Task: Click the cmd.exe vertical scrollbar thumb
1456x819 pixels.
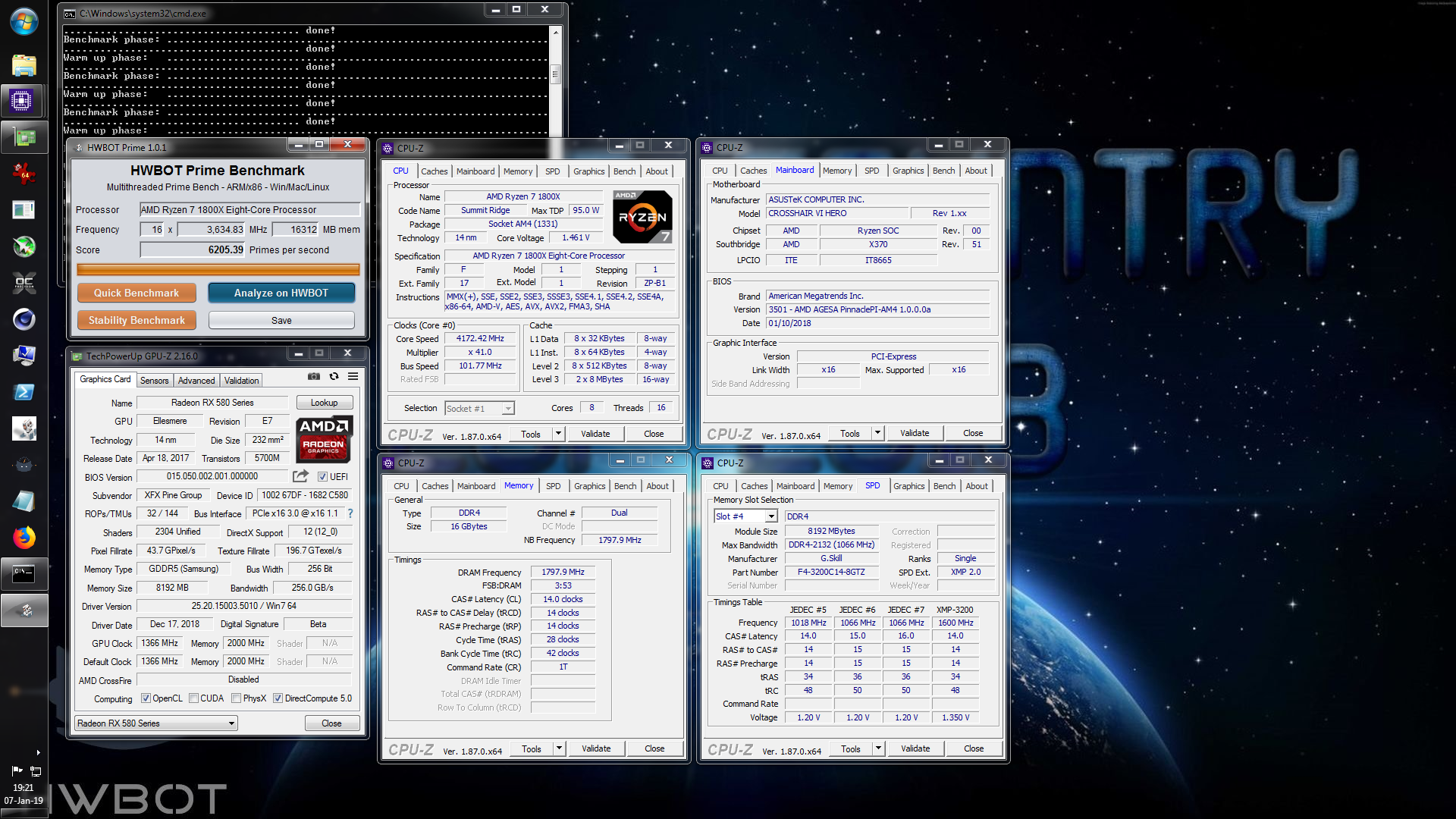Action: click(x=555, y=74)
